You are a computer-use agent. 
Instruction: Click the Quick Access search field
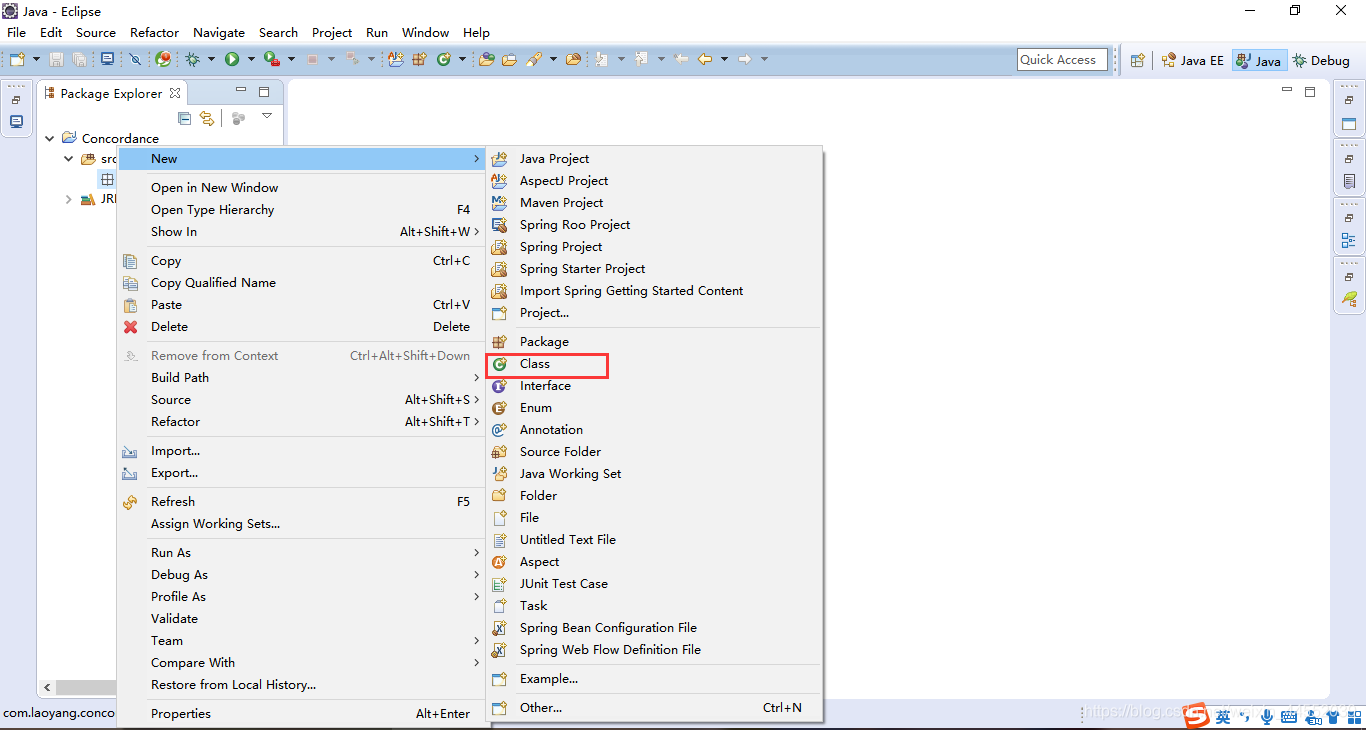tap(1062, 60)
